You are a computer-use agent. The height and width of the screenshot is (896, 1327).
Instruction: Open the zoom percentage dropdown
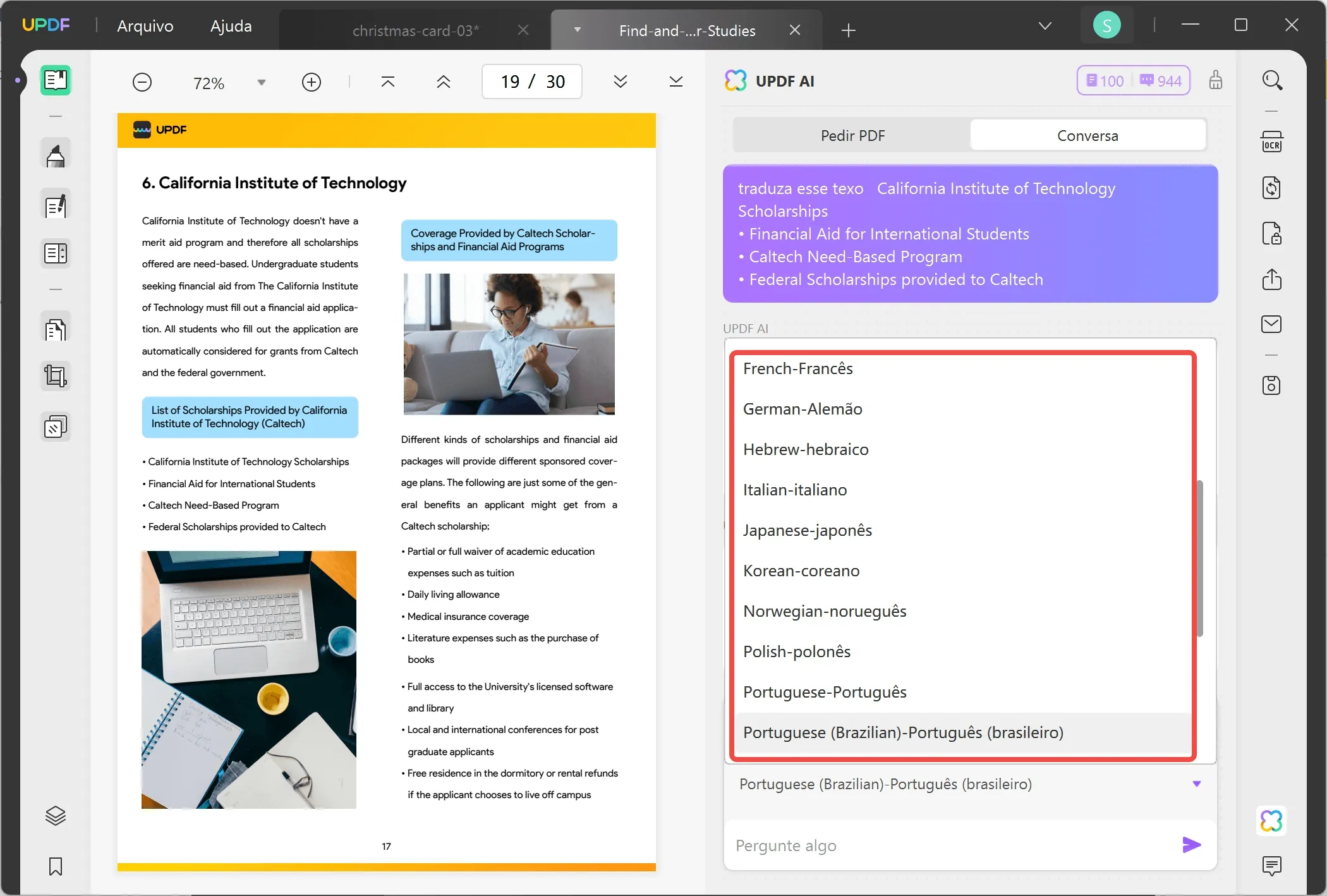[x=262, y=82]
